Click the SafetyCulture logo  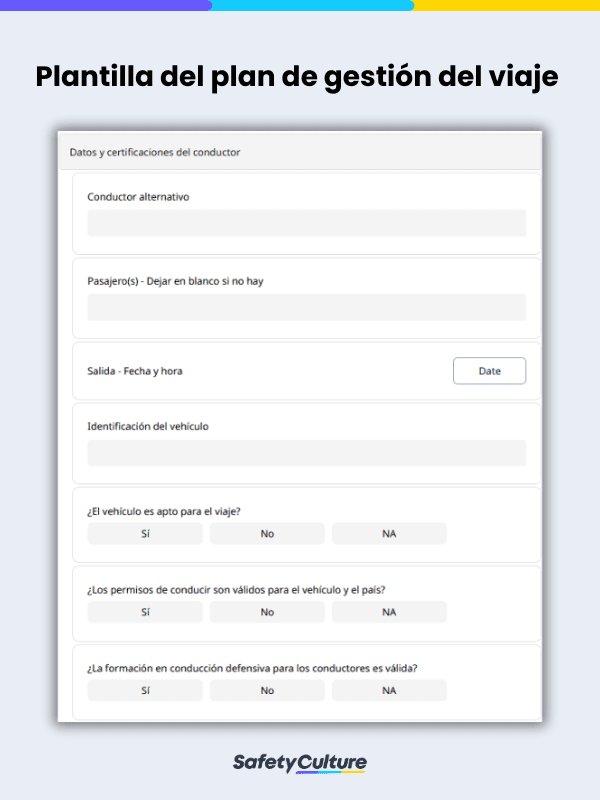[300, 762]
